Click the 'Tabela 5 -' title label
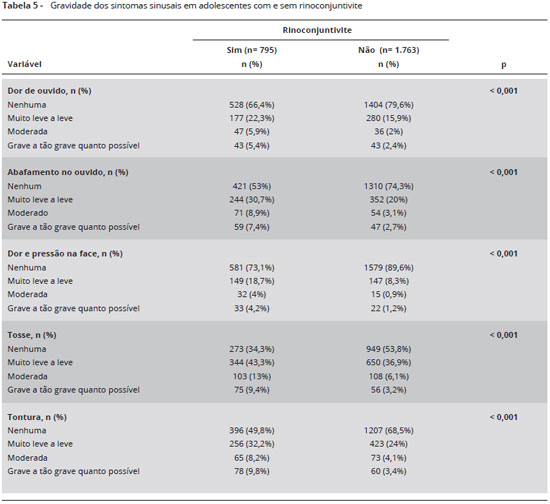Image resolution: width=550 pixels, height=504 pixels. pyautogui.click(x=22, y=6)
